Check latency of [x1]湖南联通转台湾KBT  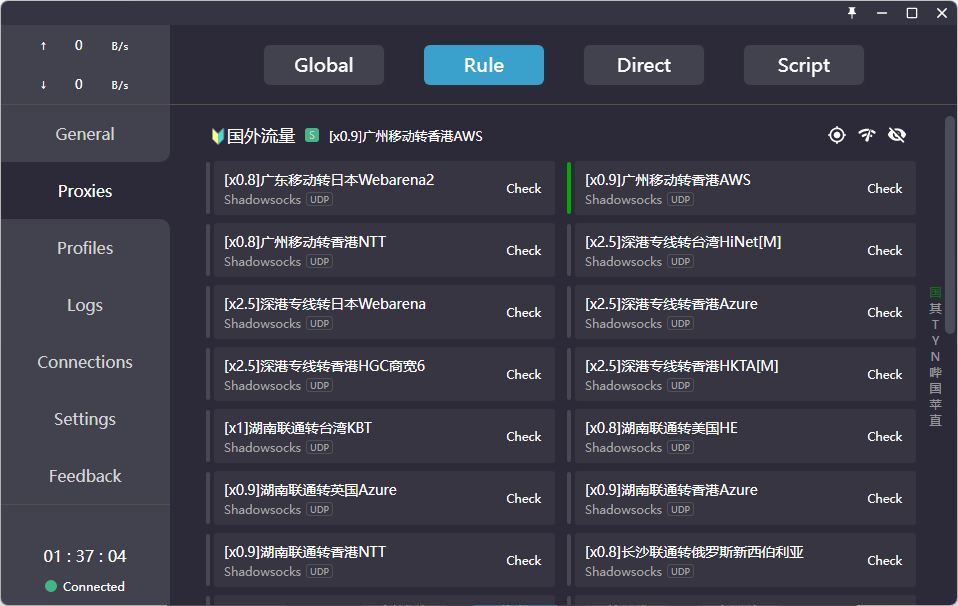[524, 437]
